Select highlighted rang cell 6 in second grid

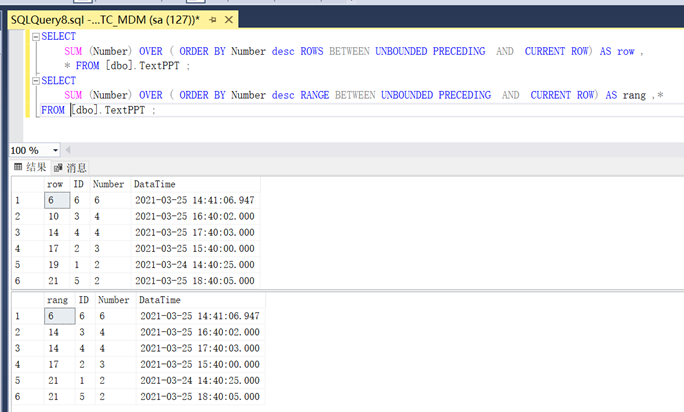pyautogui.click(x=59, y=316)
